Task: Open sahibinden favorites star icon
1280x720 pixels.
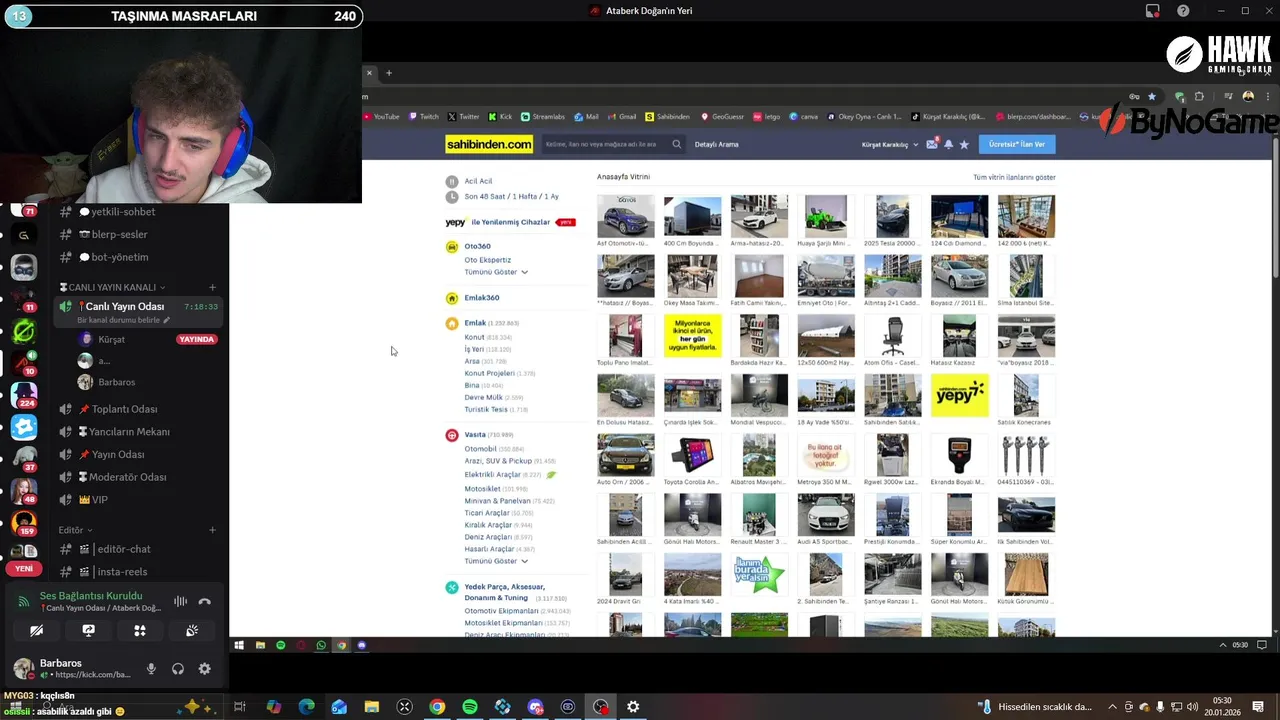Action: tap(964, 144)
